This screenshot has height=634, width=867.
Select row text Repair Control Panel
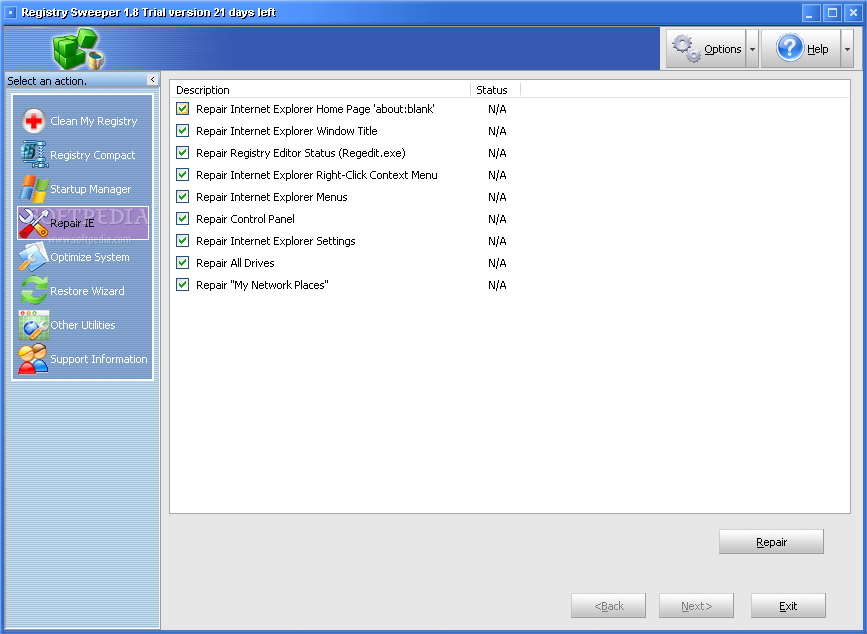pos(245,219)
